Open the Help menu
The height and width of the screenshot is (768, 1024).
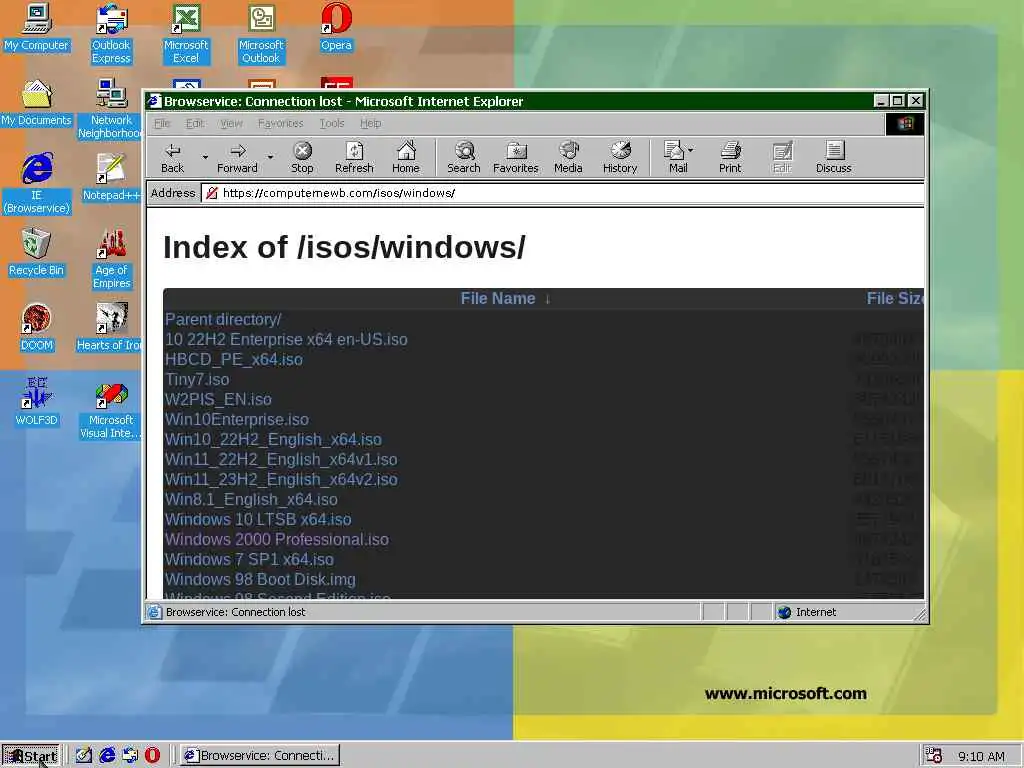(x=370, y=123)
